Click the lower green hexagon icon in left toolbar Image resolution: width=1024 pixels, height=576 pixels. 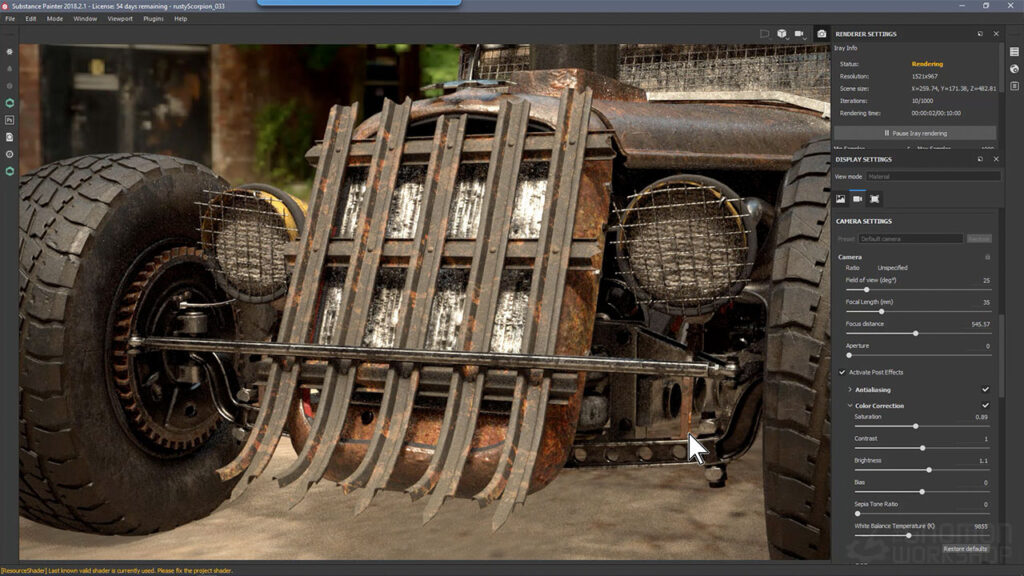tap(9, 171)
